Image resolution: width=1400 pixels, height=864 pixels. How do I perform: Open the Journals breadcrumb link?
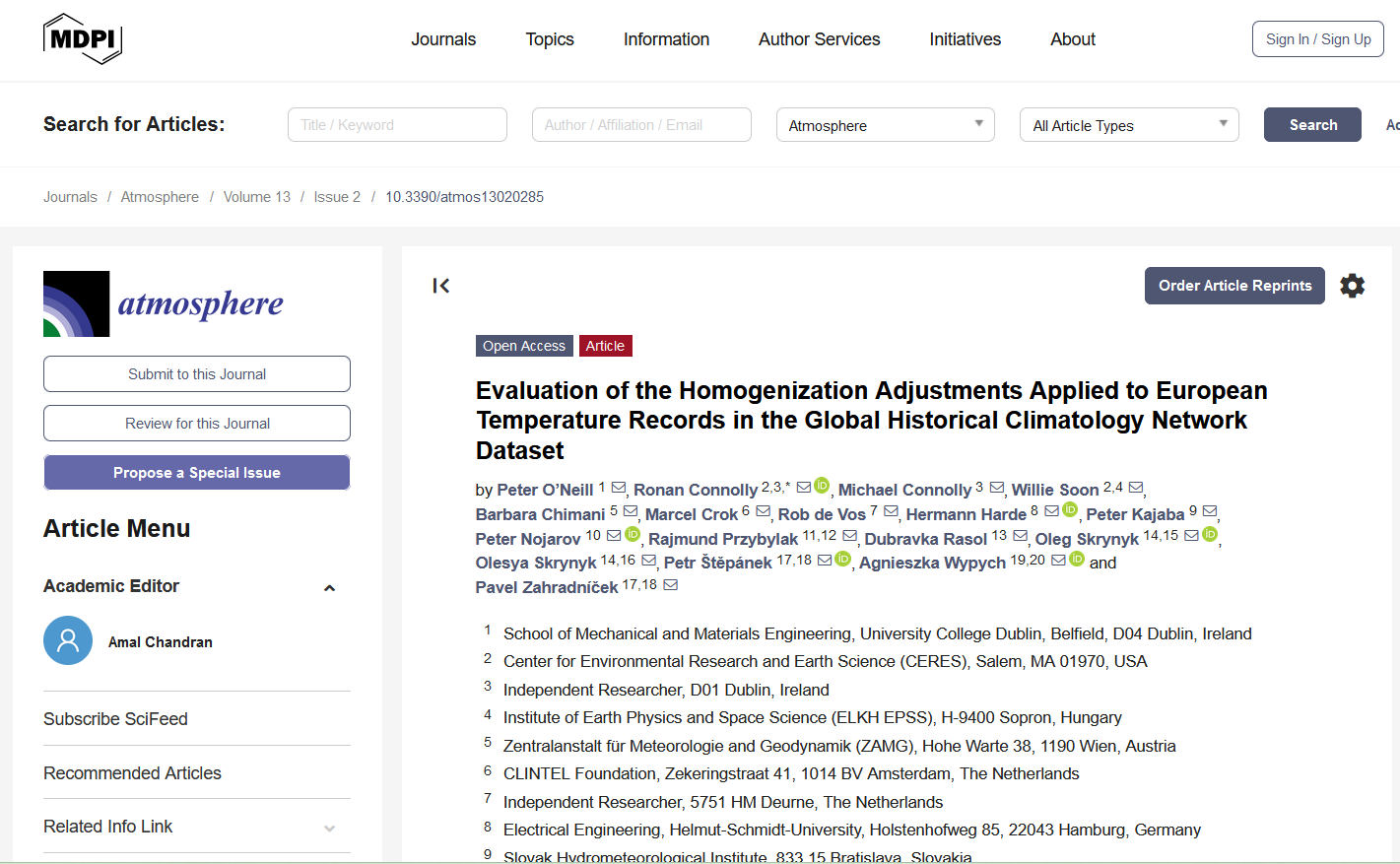70,197
